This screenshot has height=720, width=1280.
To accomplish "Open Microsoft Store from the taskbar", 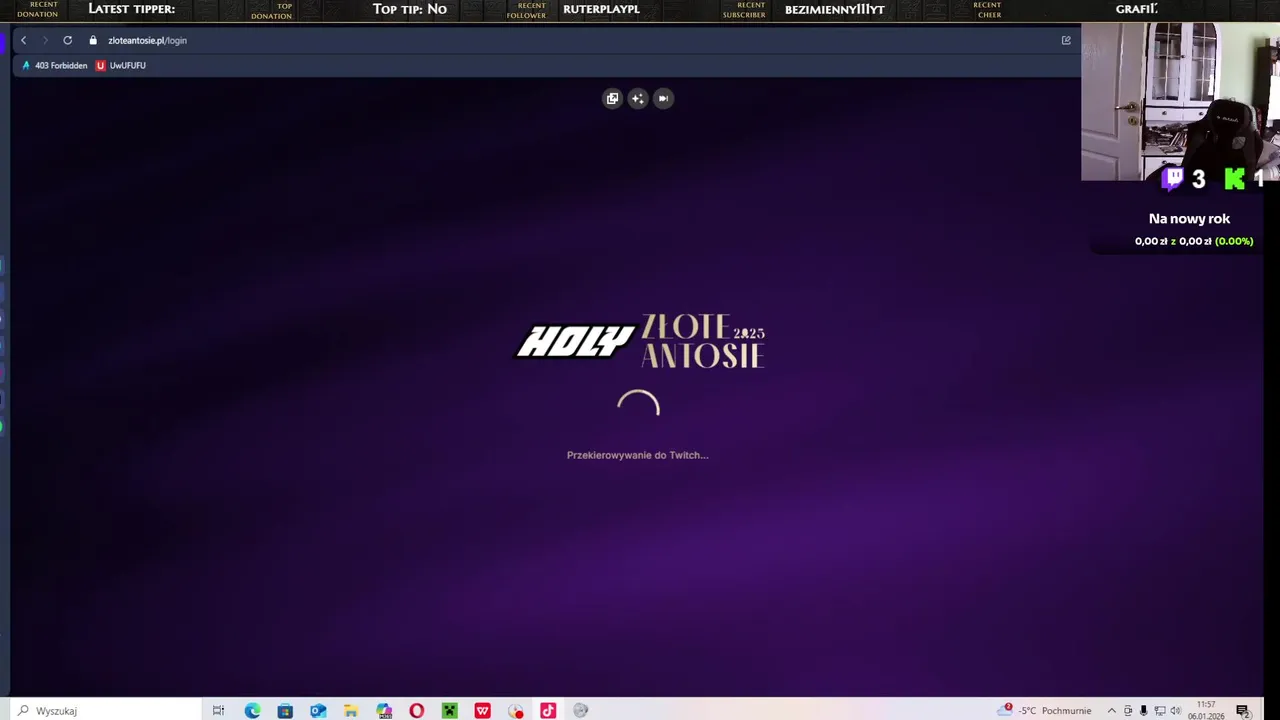I will coord(285,711).
